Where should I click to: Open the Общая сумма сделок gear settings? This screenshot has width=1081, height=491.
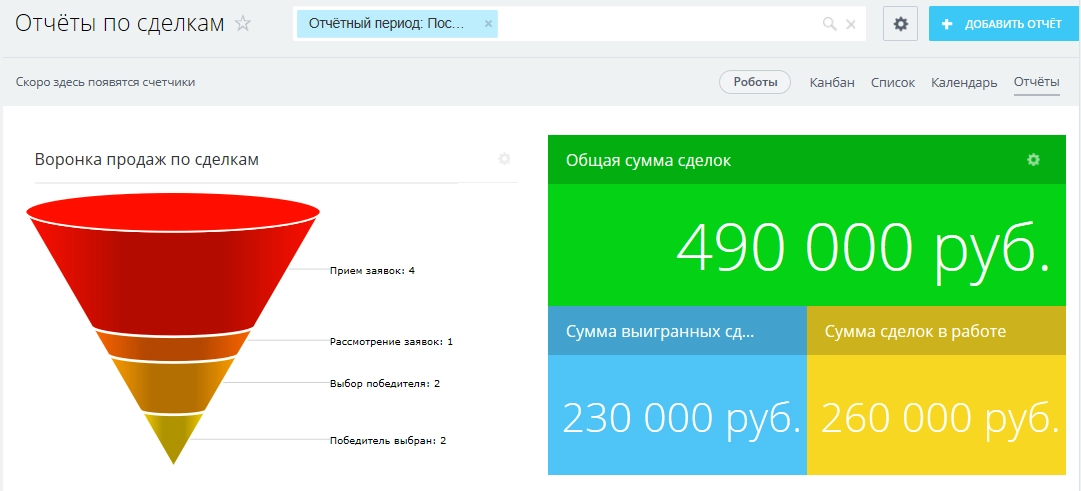click(1033, 160)
